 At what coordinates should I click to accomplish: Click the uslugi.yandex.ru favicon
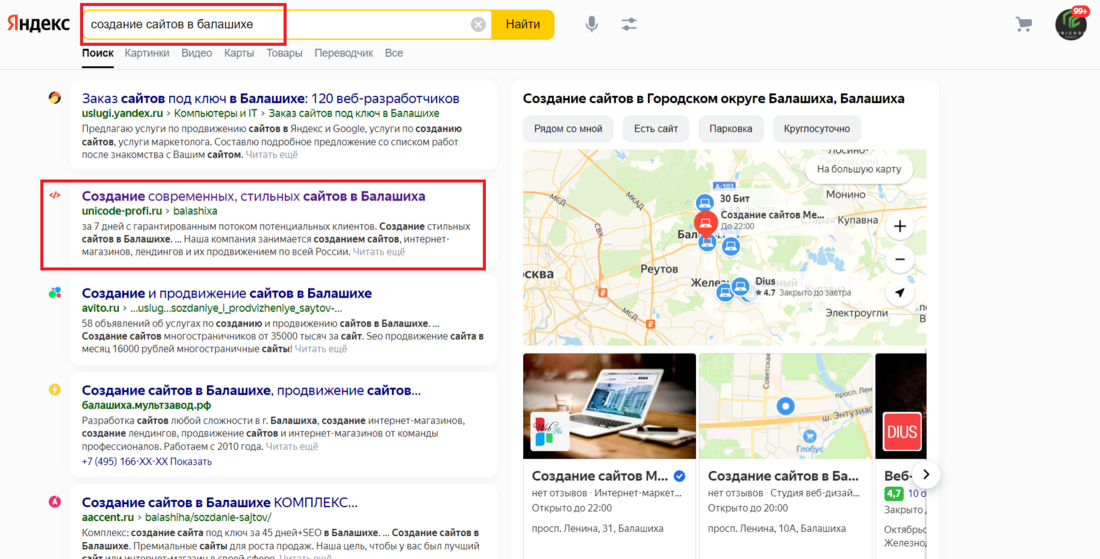[x=55, y=98]
